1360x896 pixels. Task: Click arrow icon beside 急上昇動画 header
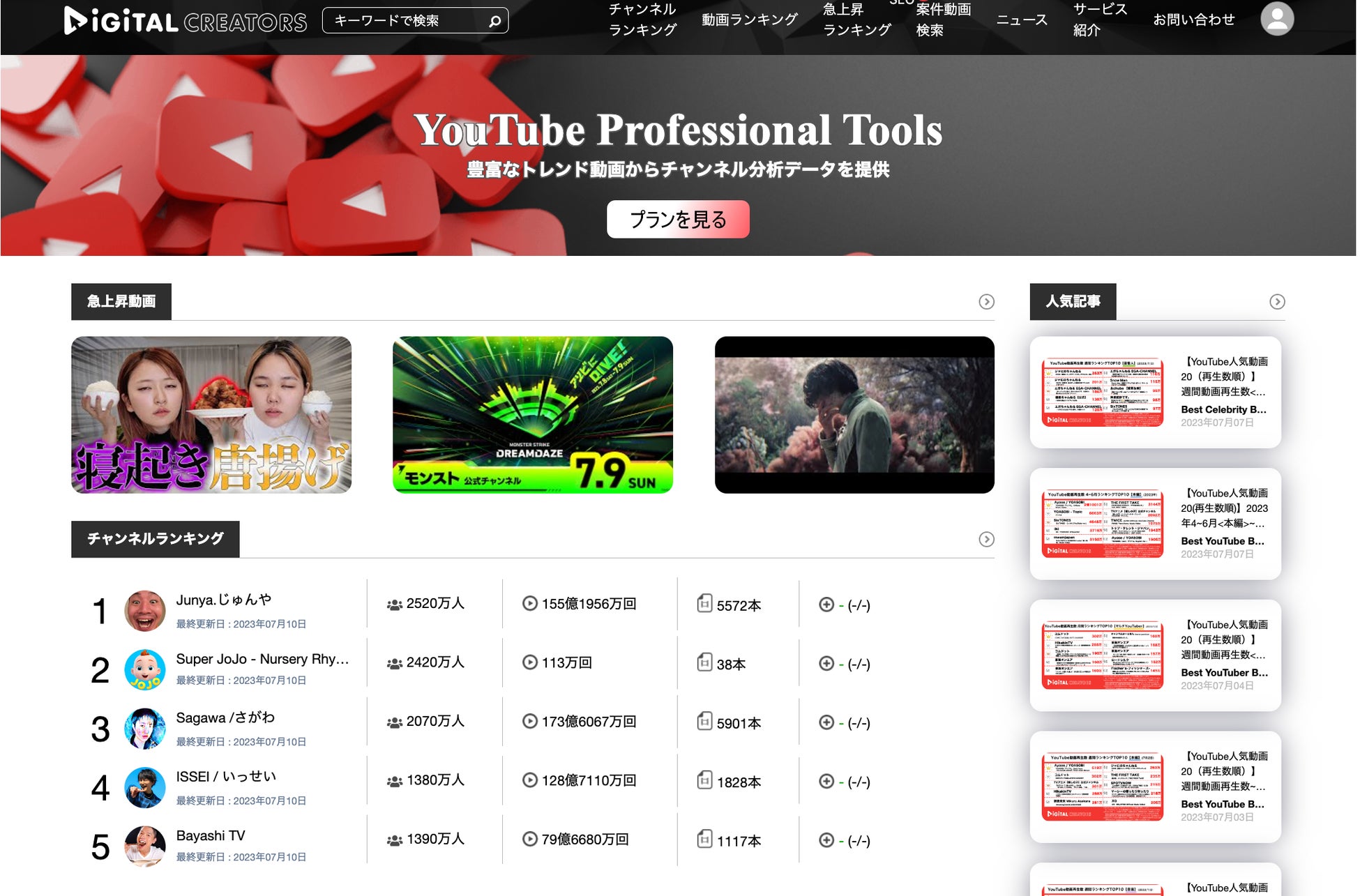point(986,302)
